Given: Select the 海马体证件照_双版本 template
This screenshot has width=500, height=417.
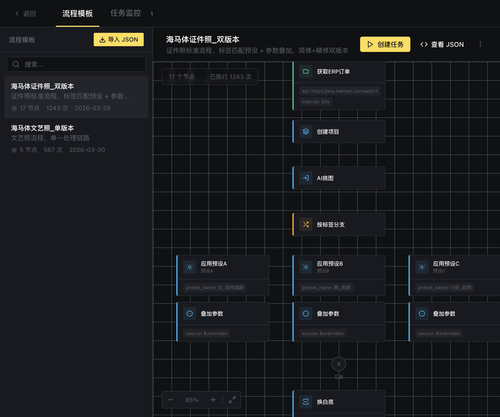Looking at the screenshot, I should coord(76,97).
